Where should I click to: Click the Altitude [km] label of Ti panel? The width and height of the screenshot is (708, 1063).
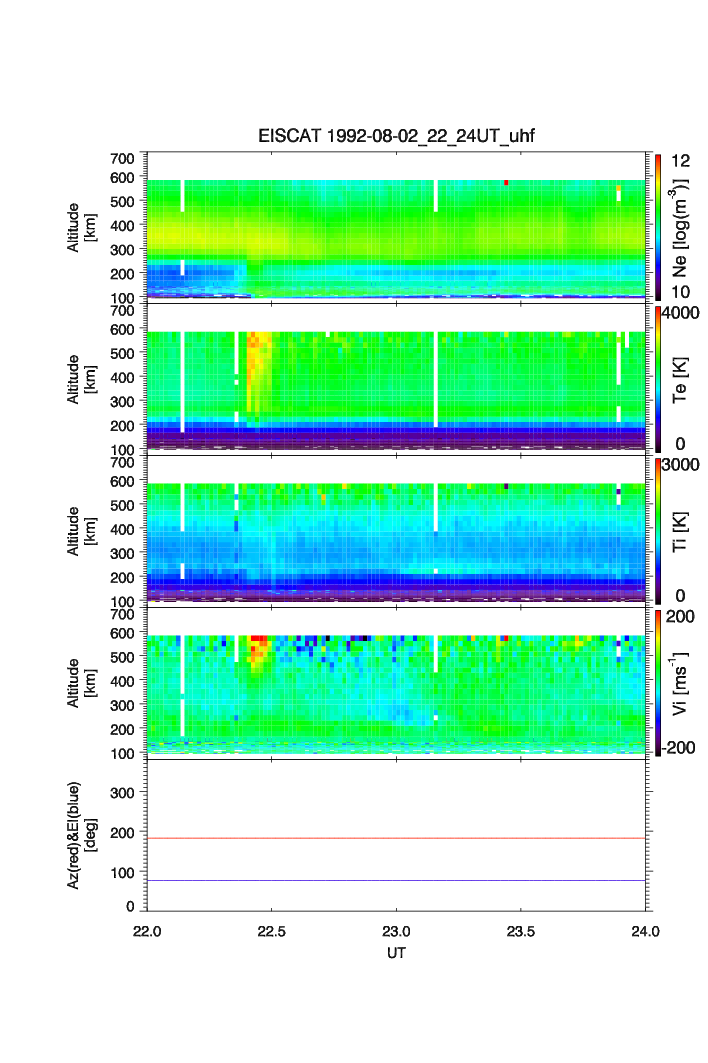tap(81, 532)
